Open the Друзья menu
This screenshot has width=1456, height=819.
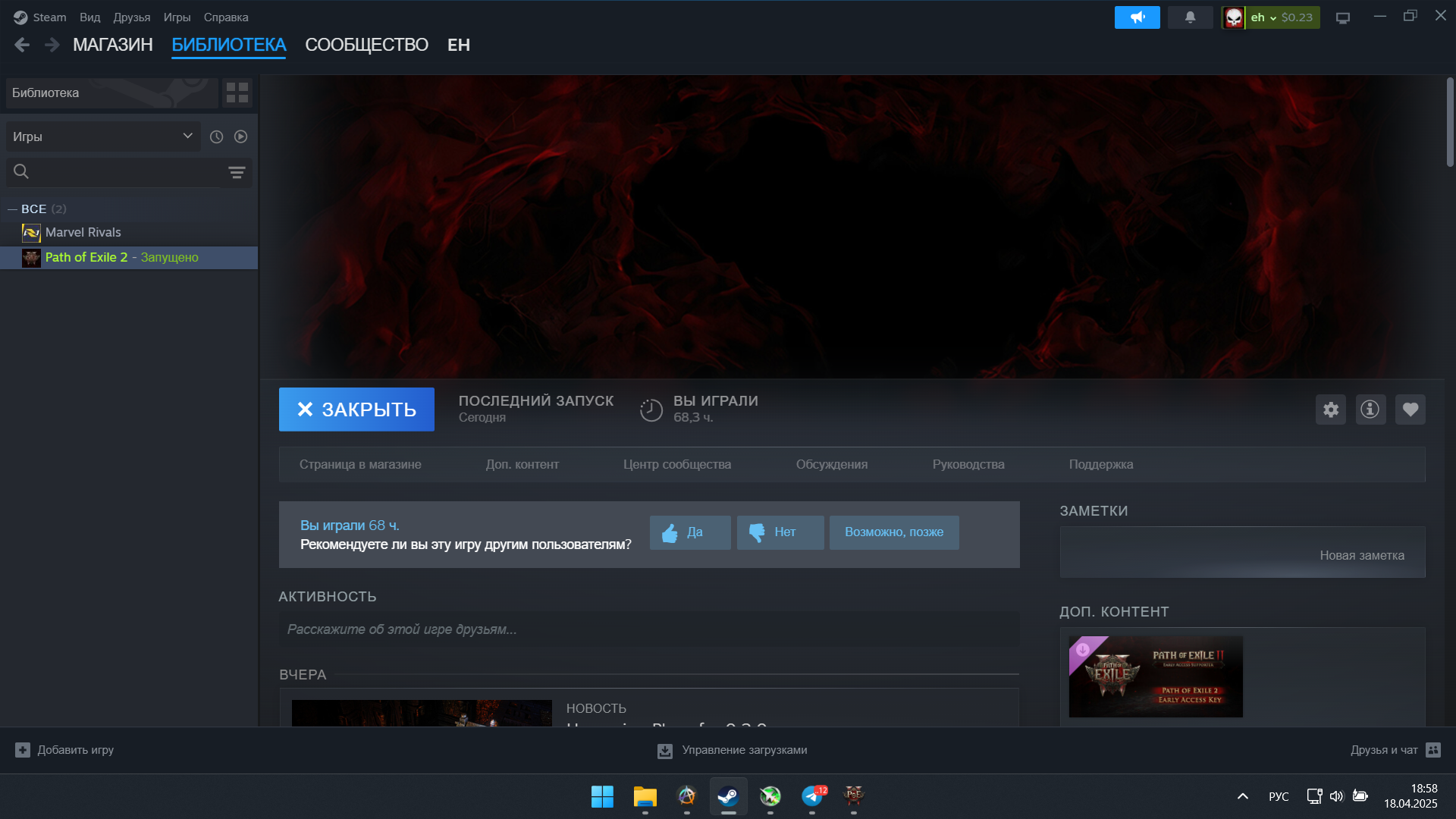coord(132,17)
